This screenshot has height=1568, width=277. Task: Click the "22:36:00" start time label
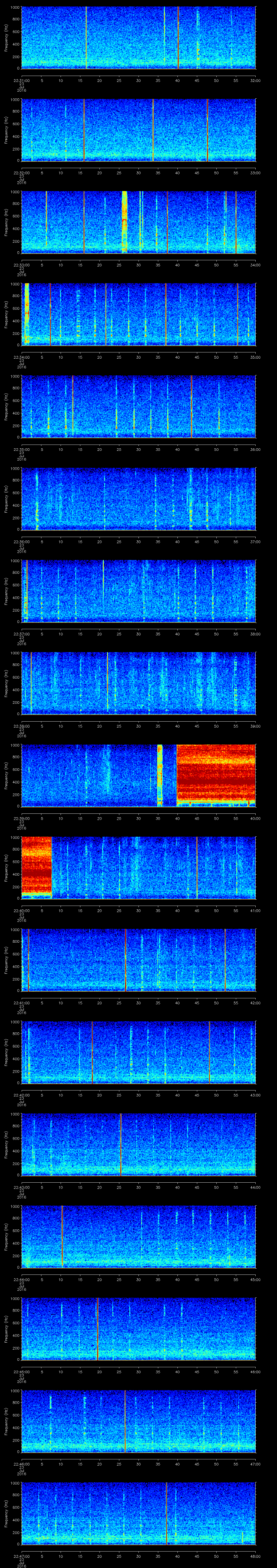coord(21,542)
